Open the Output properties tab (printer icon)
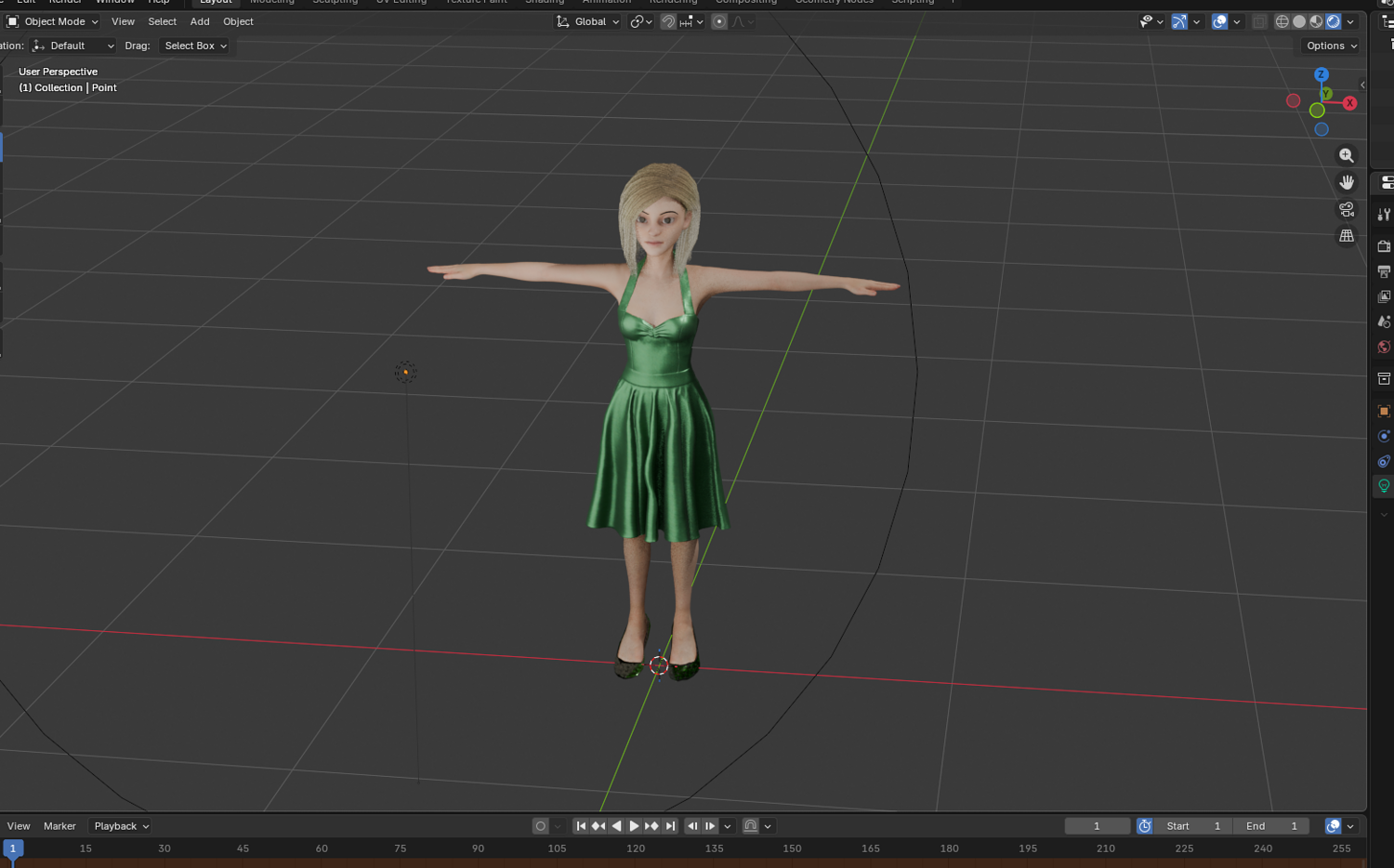Viewport: 1394px width, 868px height. pyautogui.click(x=1384, y=271)
